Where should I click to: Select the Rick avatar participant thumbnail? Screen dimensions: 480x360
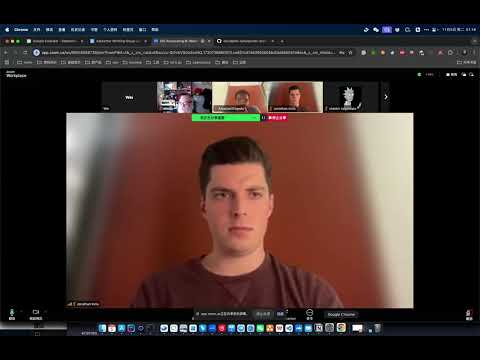coord(351,97)
